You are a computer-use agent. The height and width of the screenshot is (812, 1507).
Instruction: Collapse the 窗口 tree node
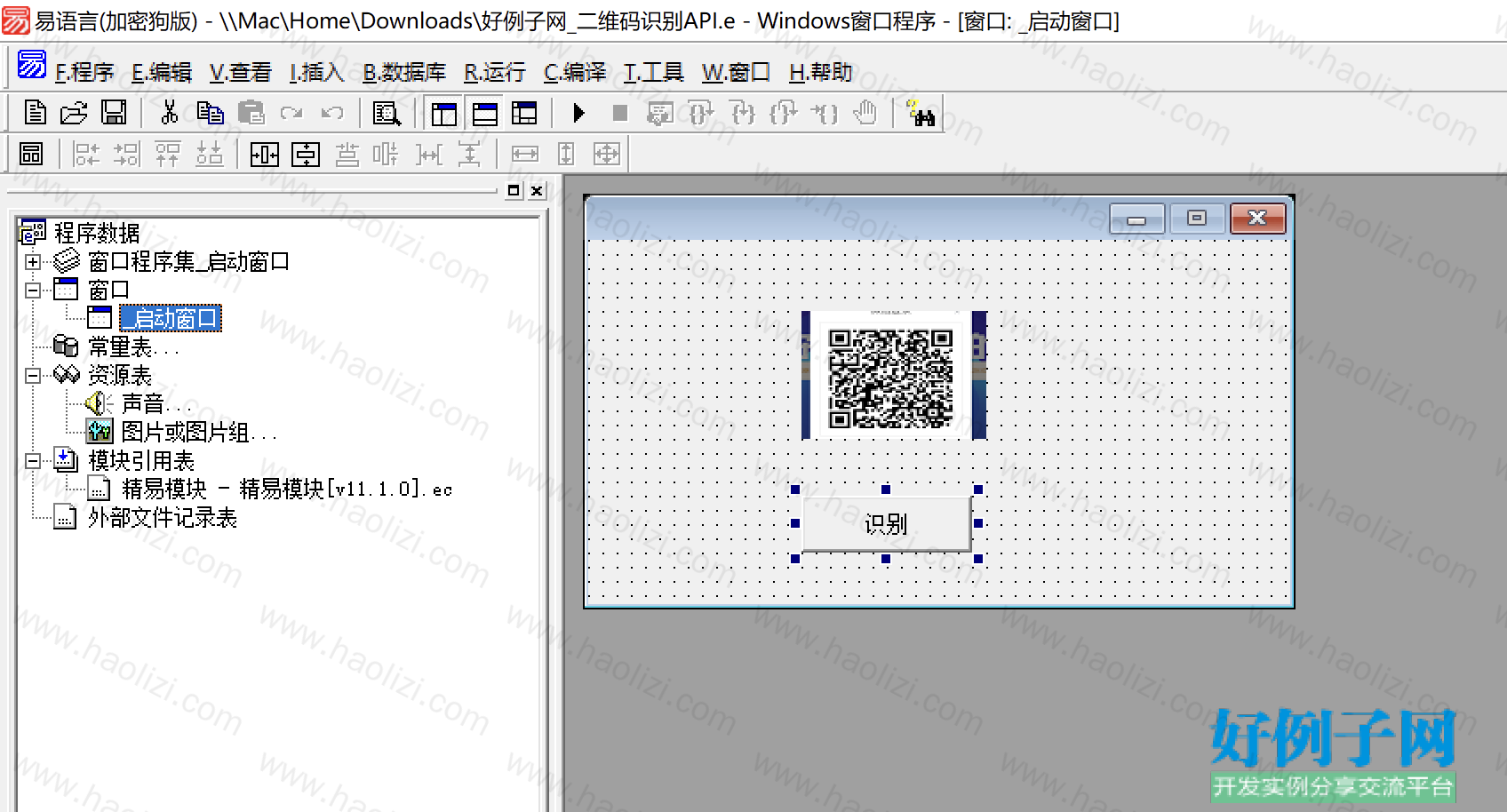click(33, 291)
